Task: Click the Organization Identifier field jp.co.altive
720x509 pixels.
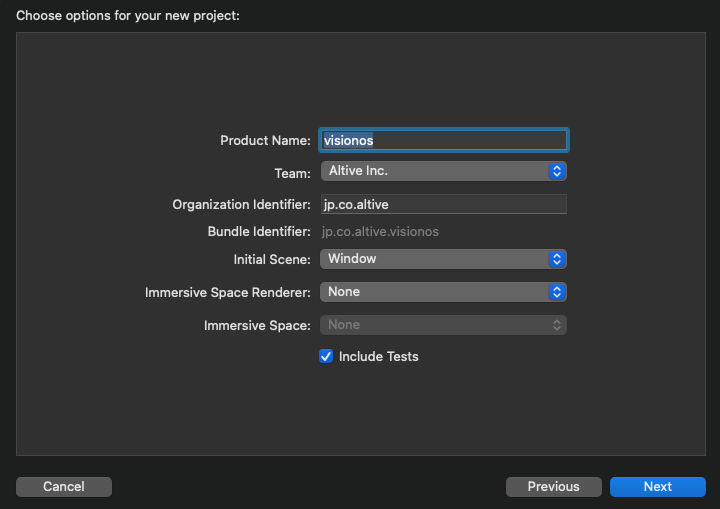Action: (444, 204)
